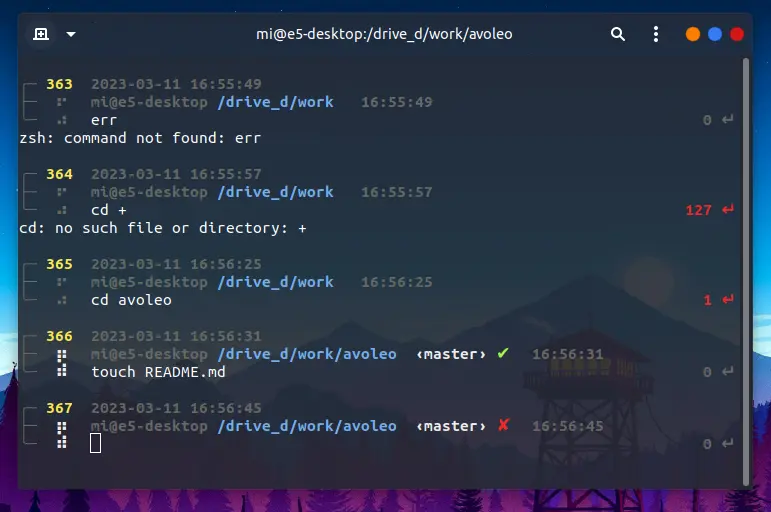Click history number 367
Viewport: 771px width, 512px height.
(x=59, y=408)
